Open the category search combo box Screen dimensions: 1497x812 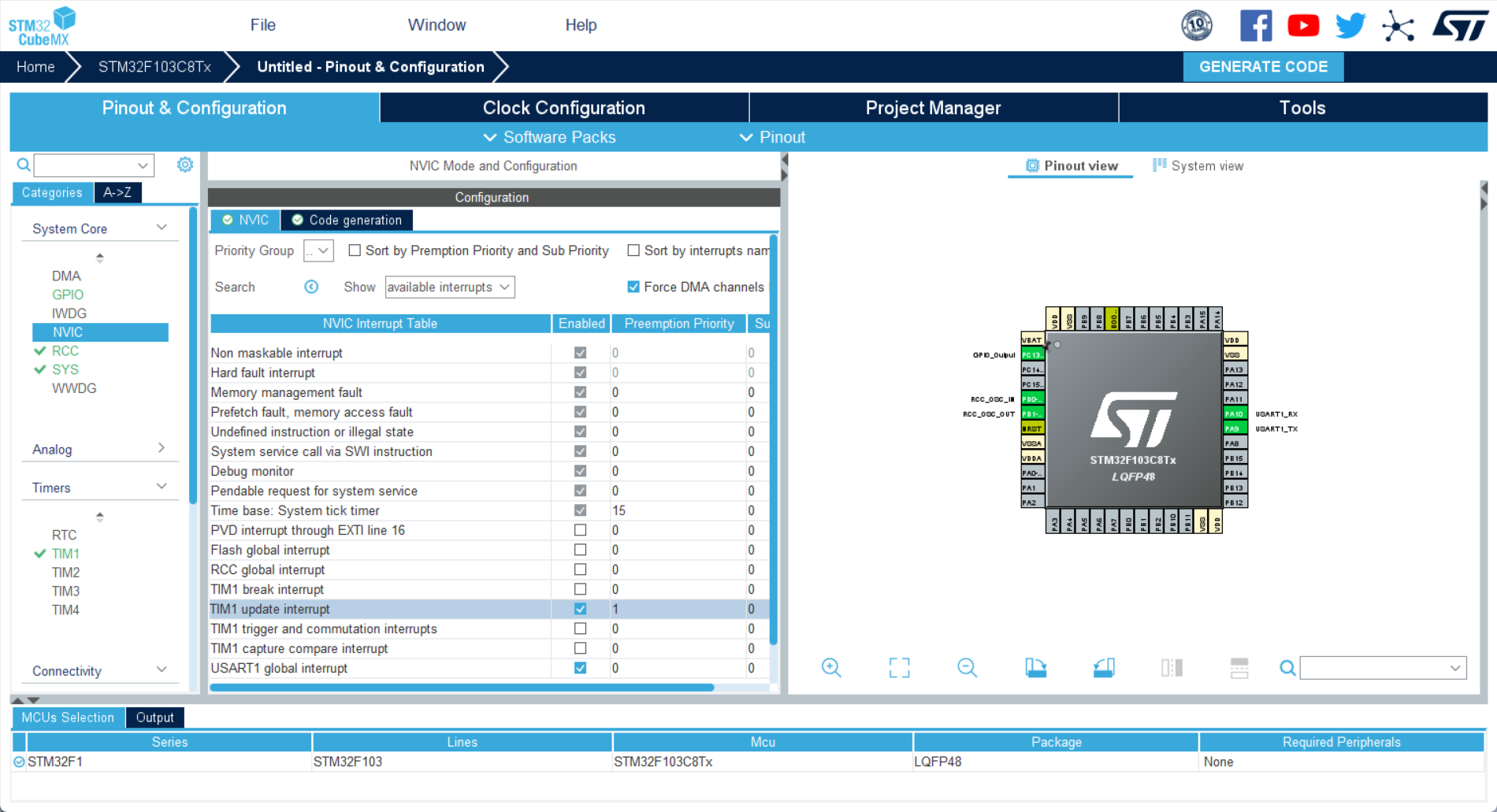click(x=94, y=165)
